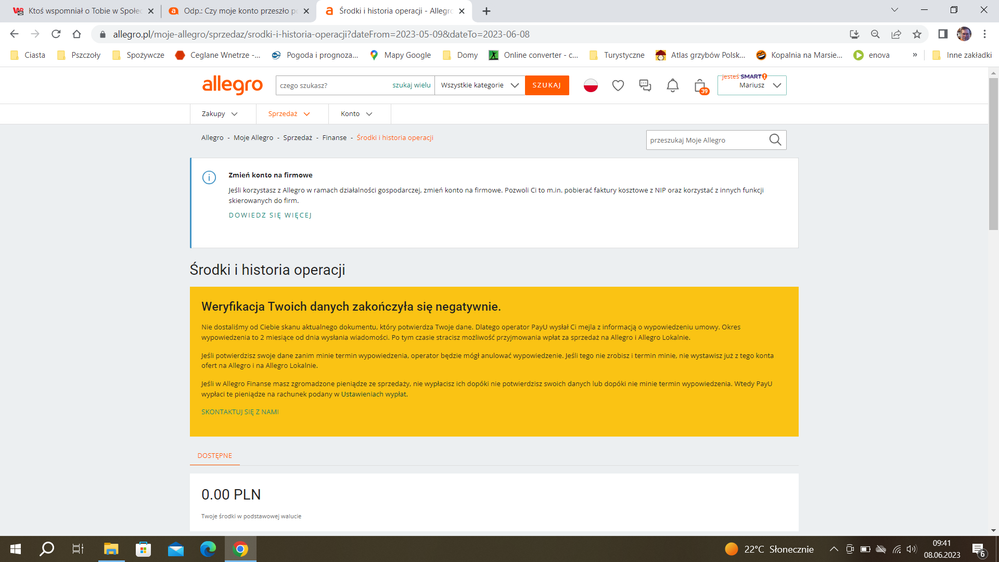
Task: Click the SZUKAJ search button
Action: (x=547, y=85)
